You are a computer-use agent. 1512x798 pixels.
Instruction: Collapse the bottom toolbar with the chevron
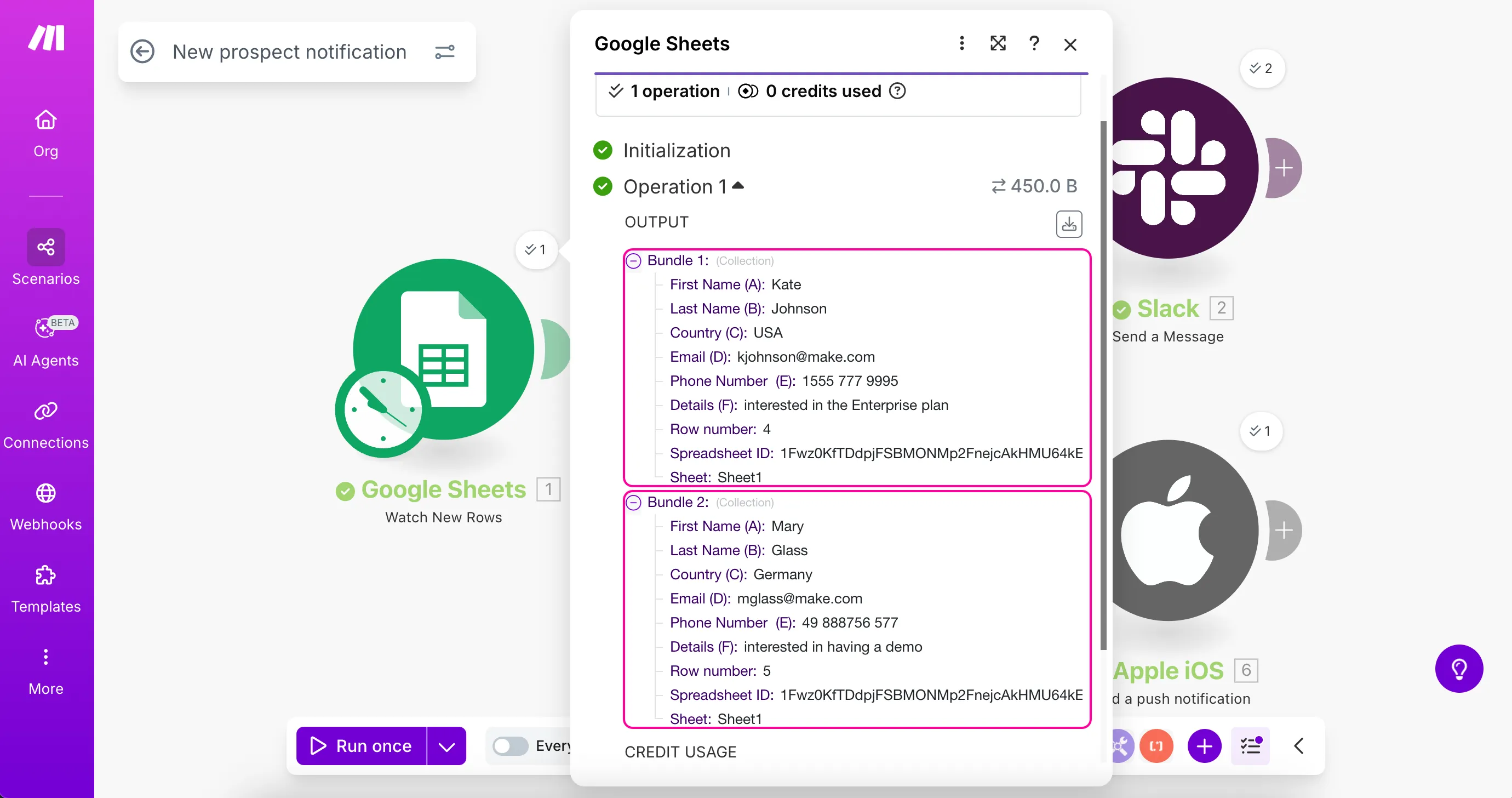1298,746
